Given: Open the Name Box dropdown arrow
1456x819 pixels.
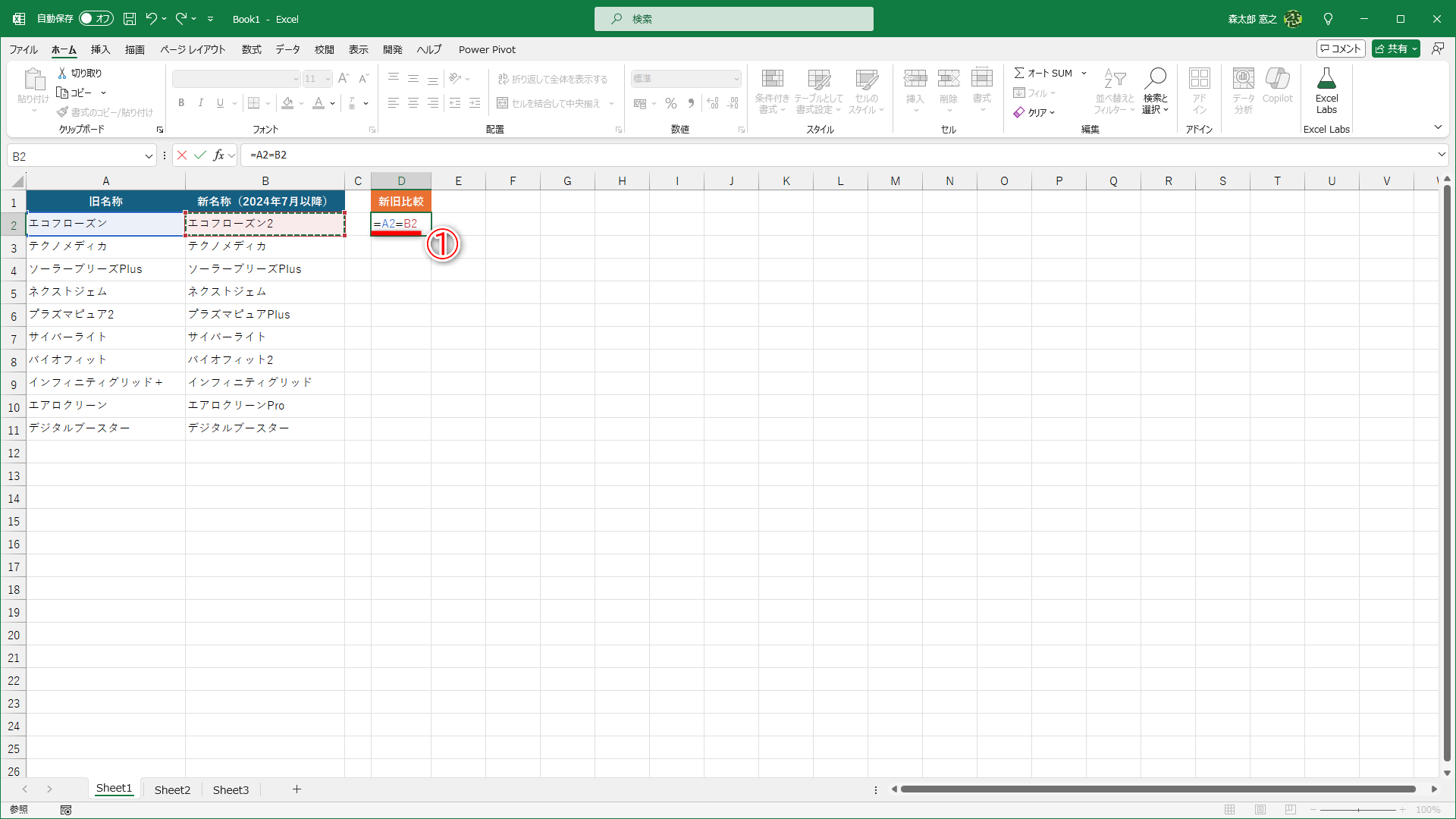Looking at the screenshot, I should pos(149,156).
